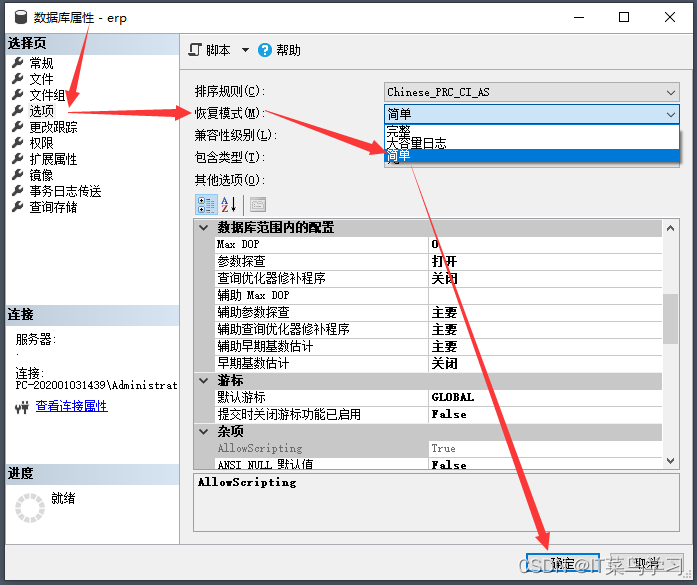Select 大容量日志 recovery model option
Viewport: 697px width, 585px height.
416,143
